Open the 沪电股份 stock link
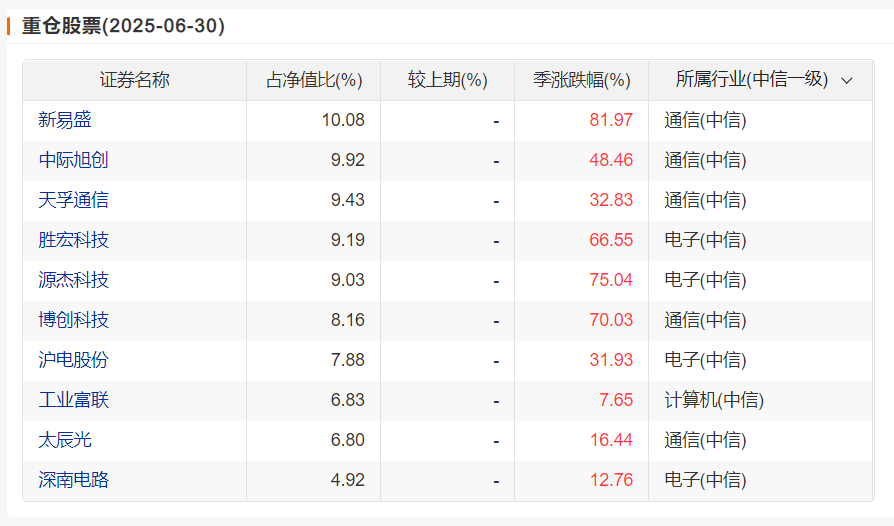 point(74,360)
